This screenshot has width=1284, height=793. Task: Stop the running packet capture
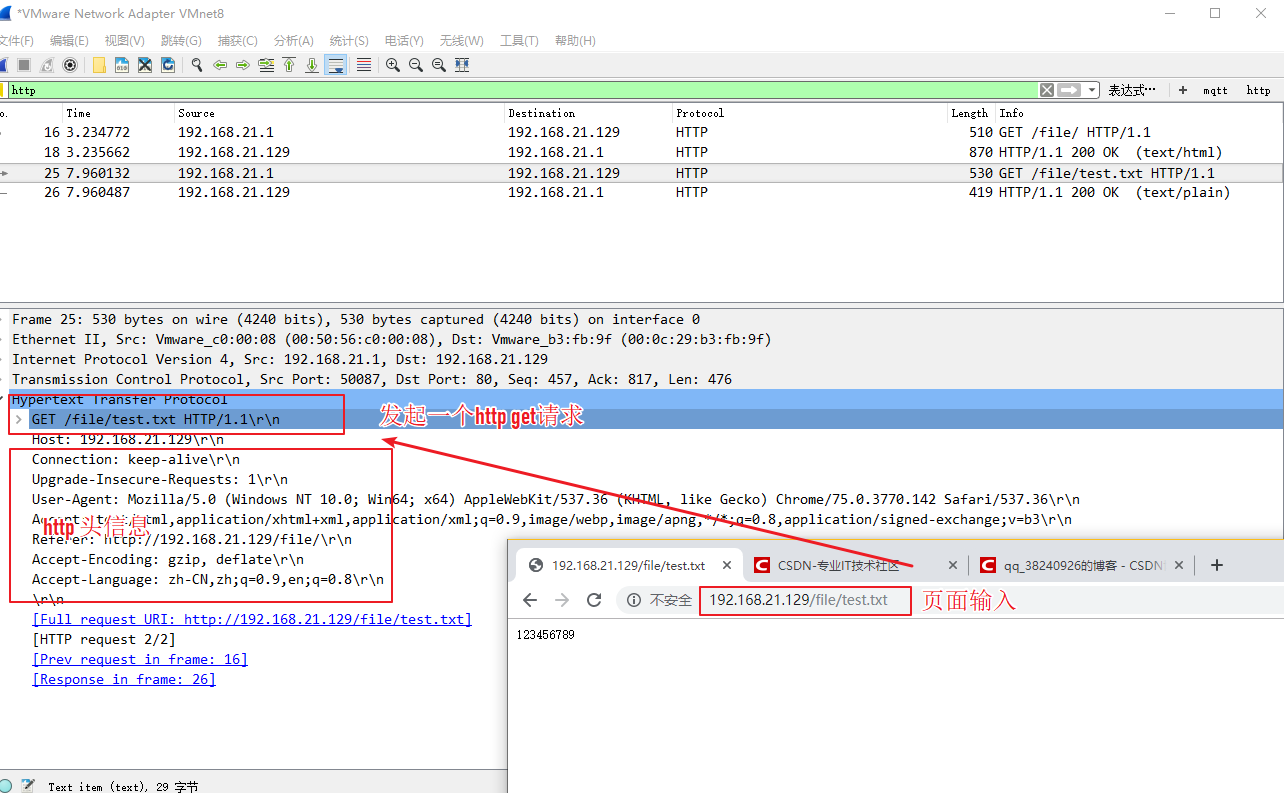pos(24,65)
